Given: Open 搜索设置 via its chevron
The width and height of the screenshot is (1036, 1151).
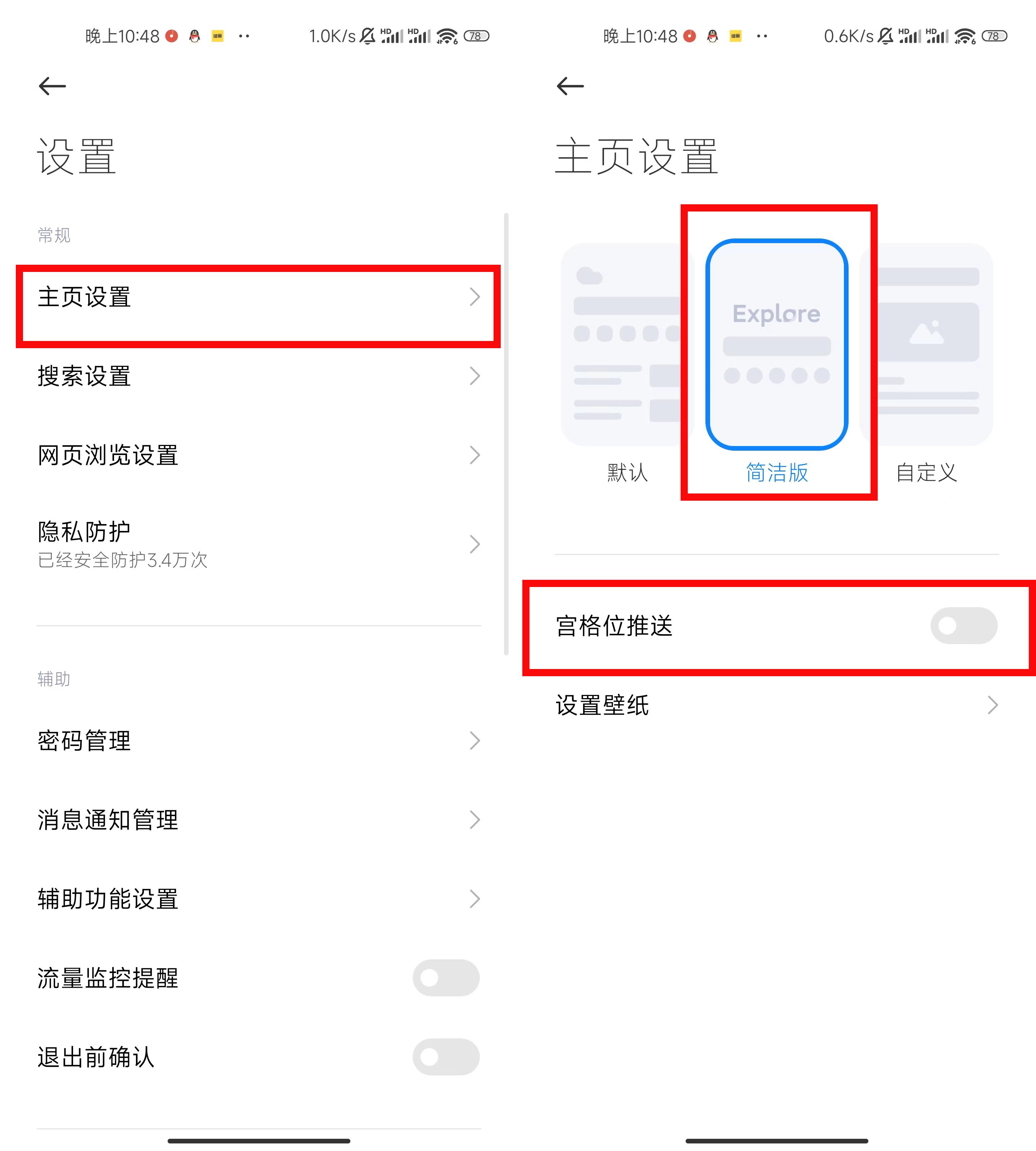Looking at the screenshot, I should [475, 376].
